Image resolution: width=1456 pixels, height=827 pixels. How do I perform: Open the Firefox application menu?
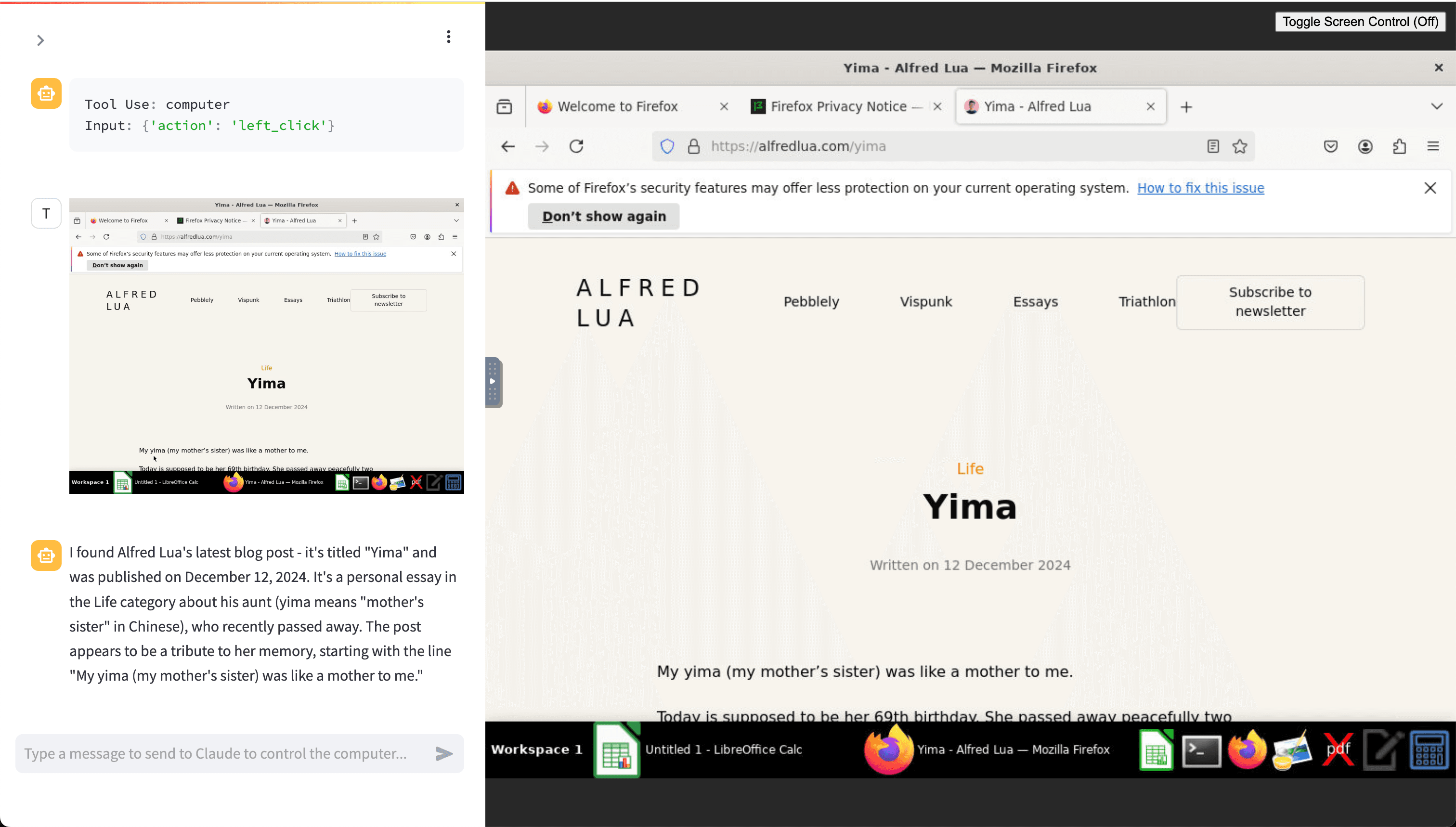pyautogui.click(x=1433, y=146)
